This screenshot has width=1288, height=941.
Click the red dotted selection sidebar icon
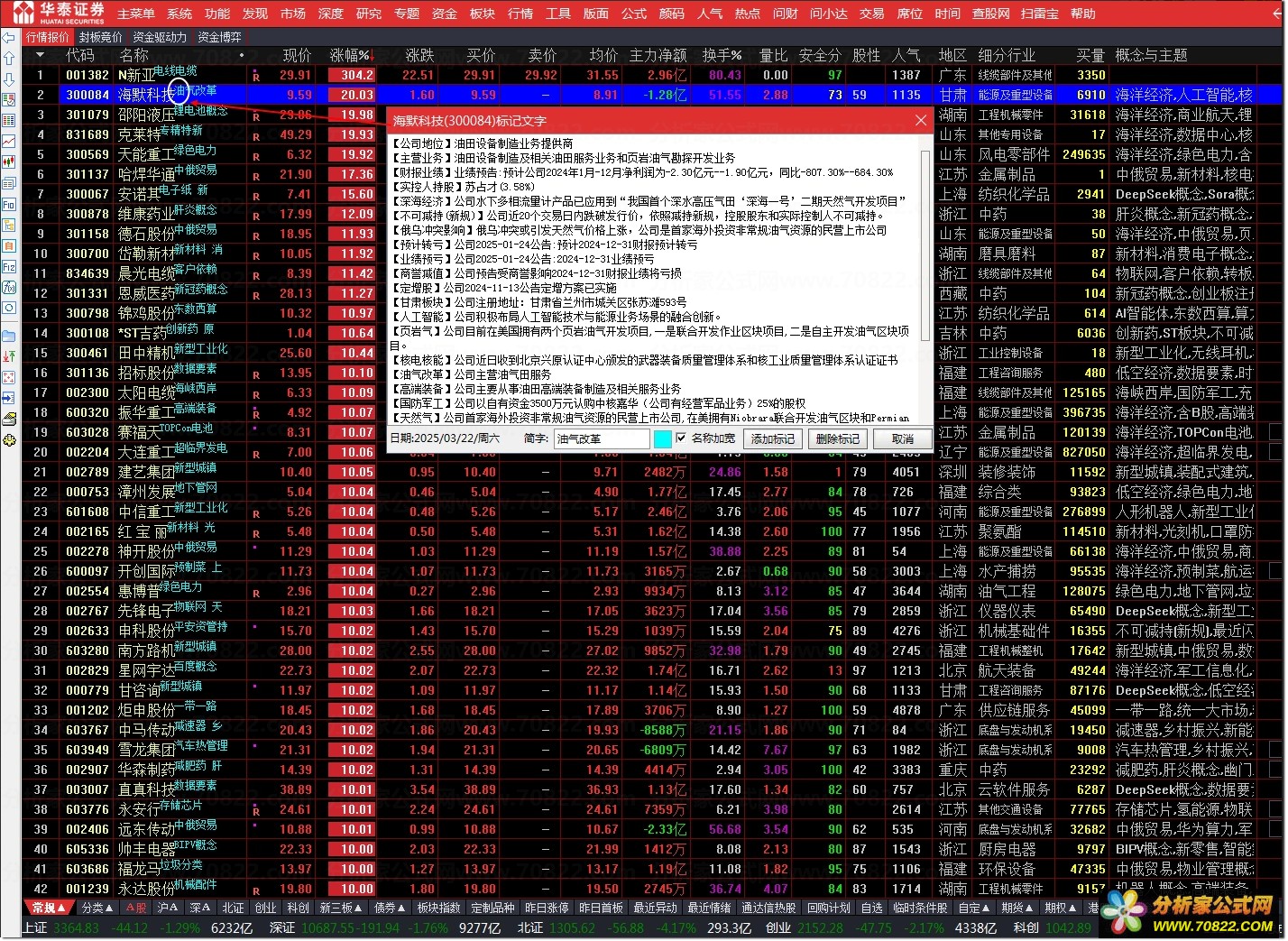9,377
